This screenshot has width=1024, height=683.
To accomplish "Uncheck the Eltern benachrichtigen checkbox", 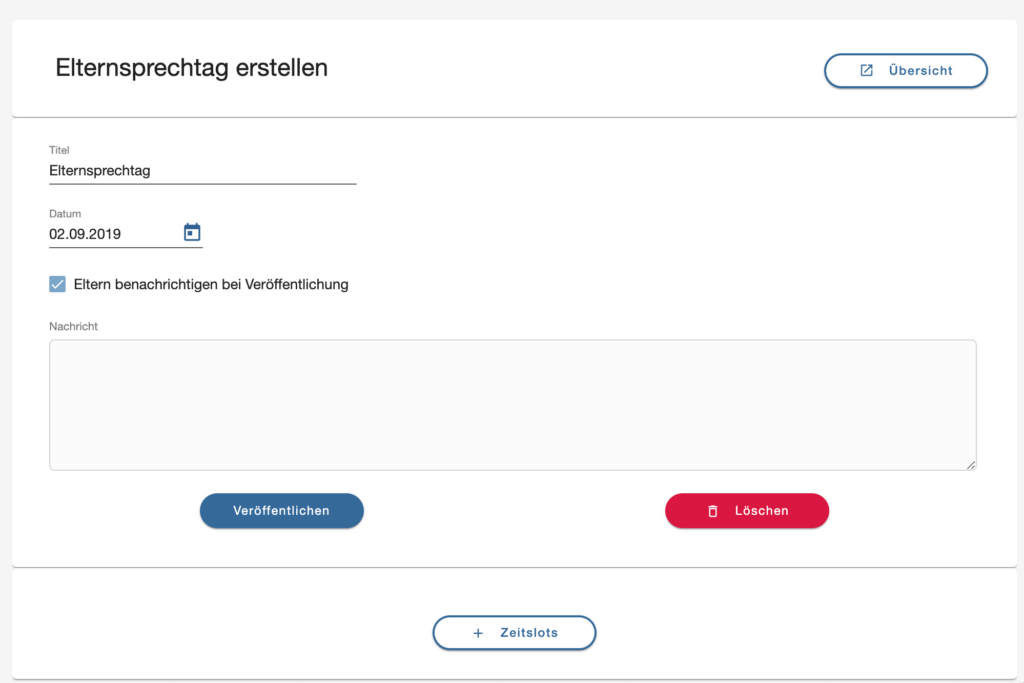I will click(x=57, y=284).
